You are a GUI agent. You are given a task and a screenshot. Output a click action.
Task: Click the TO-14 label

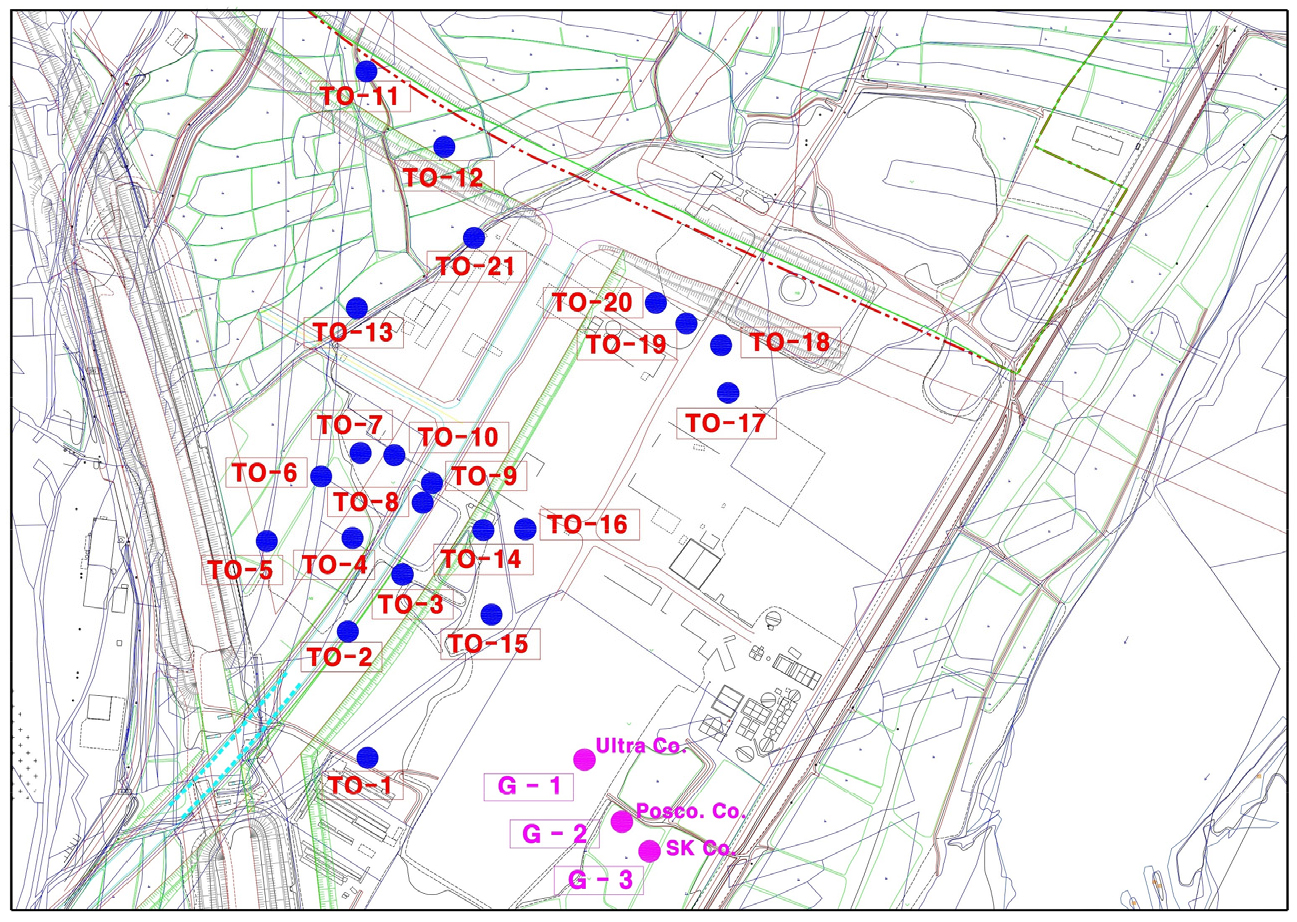pos(482,559)
